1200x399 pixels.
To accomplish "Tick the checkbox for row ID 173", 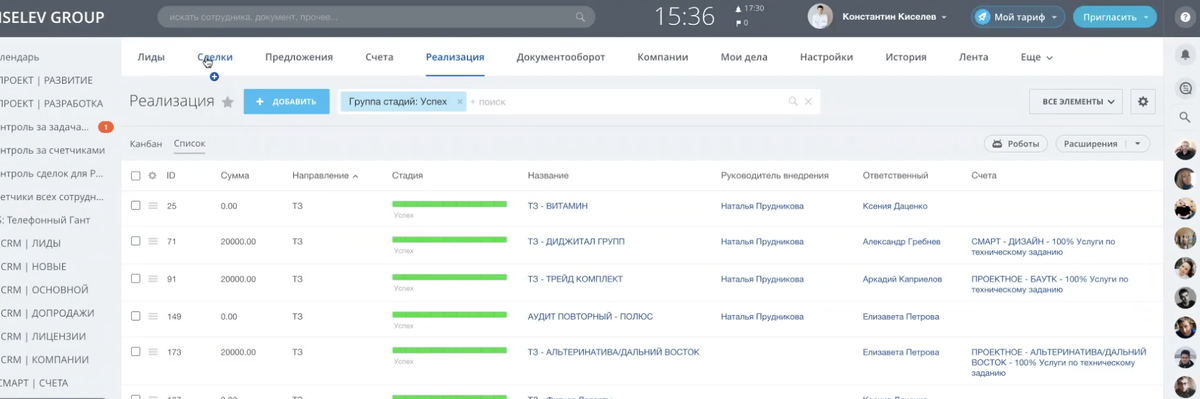I will click(x=136, y=353).
